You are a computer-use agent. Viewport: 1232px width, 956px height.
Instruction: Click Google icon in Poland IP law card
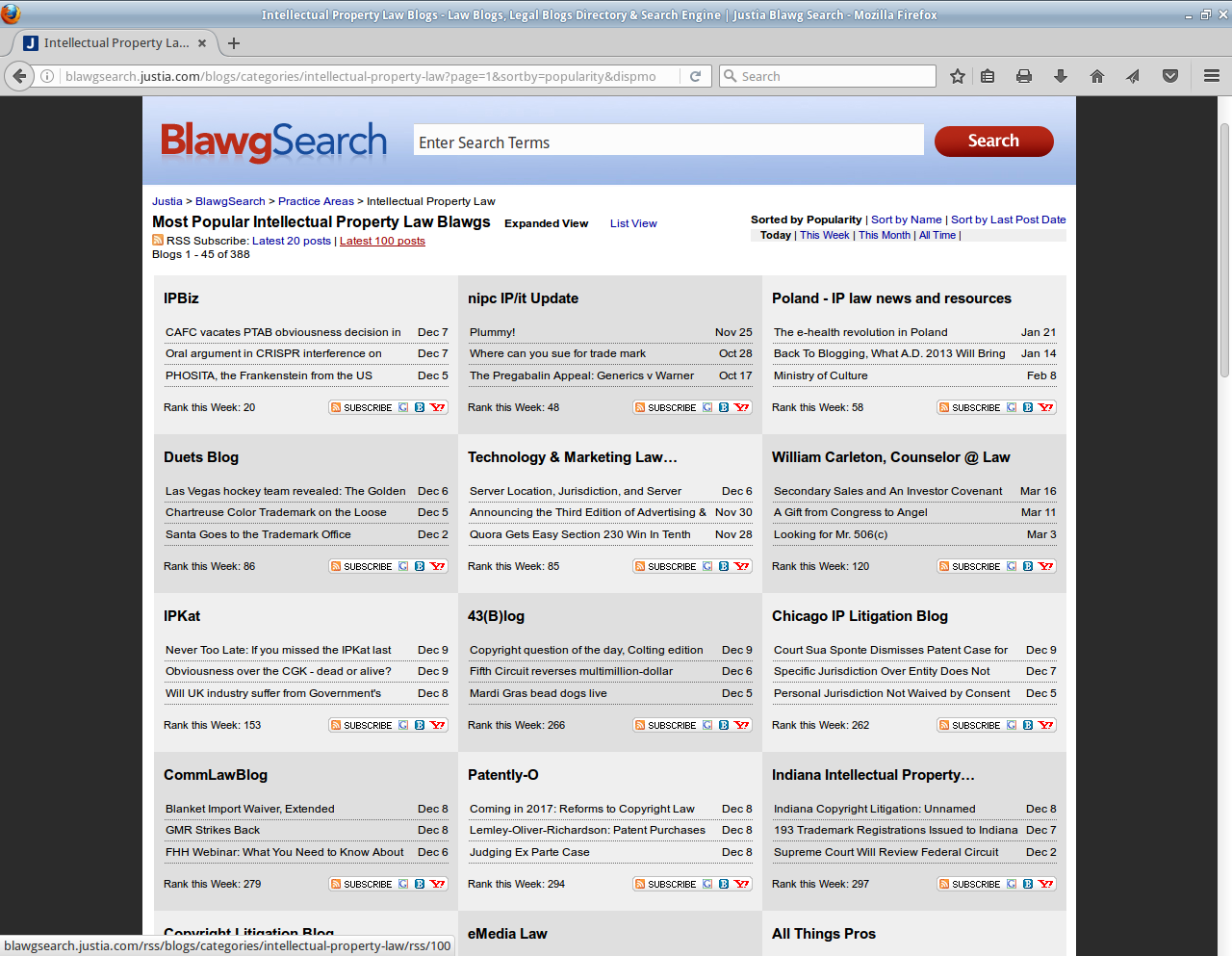click(x=1012, y=407)
